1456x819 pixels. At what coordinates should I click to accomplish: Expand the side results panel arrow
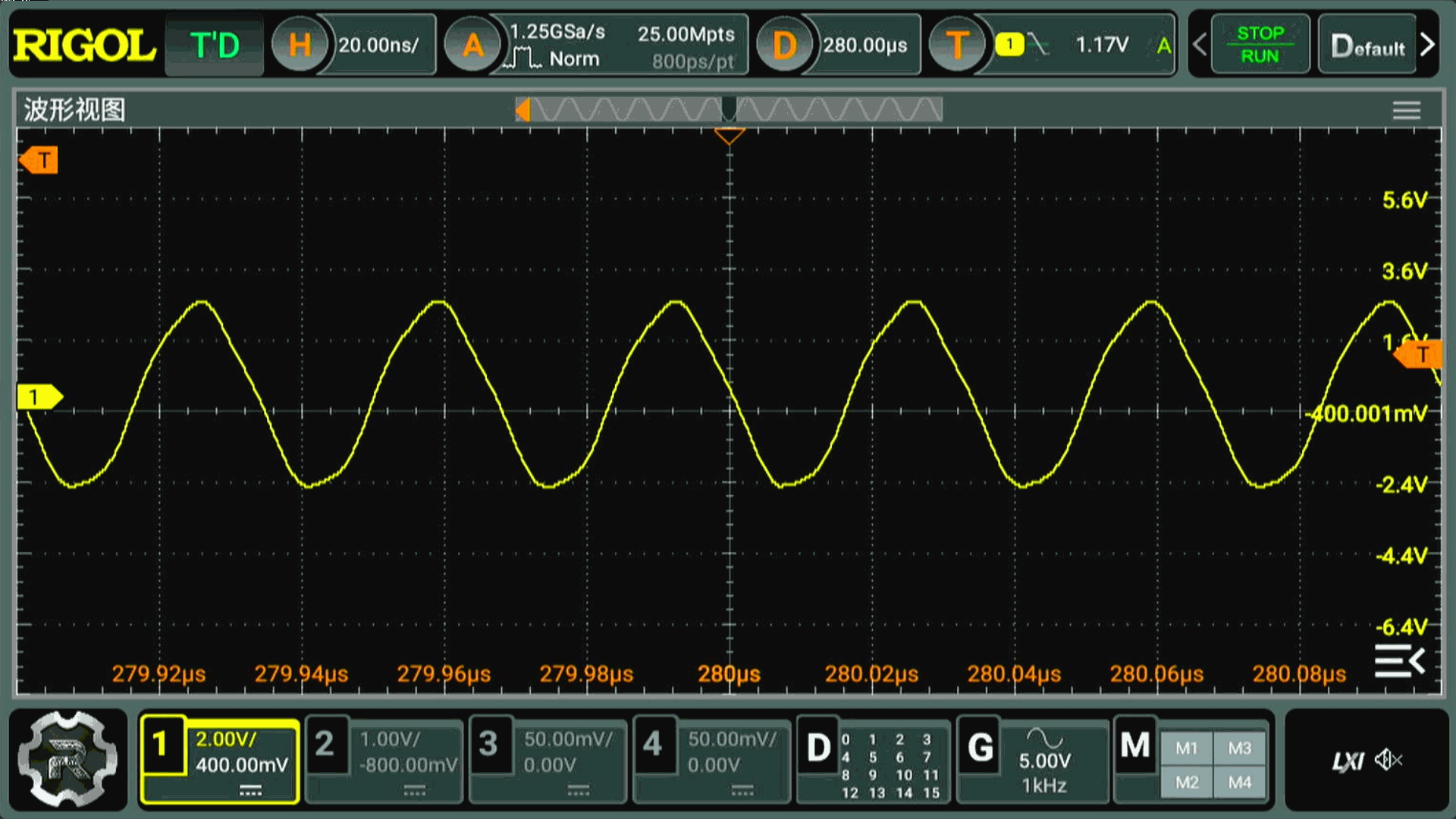click(1400, 661)
